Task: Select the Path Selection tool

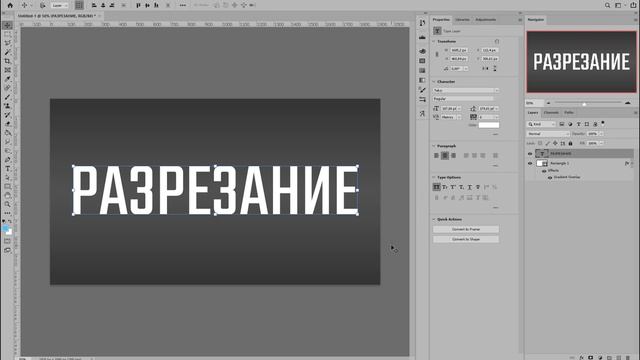Action: (x=7, y=178)
